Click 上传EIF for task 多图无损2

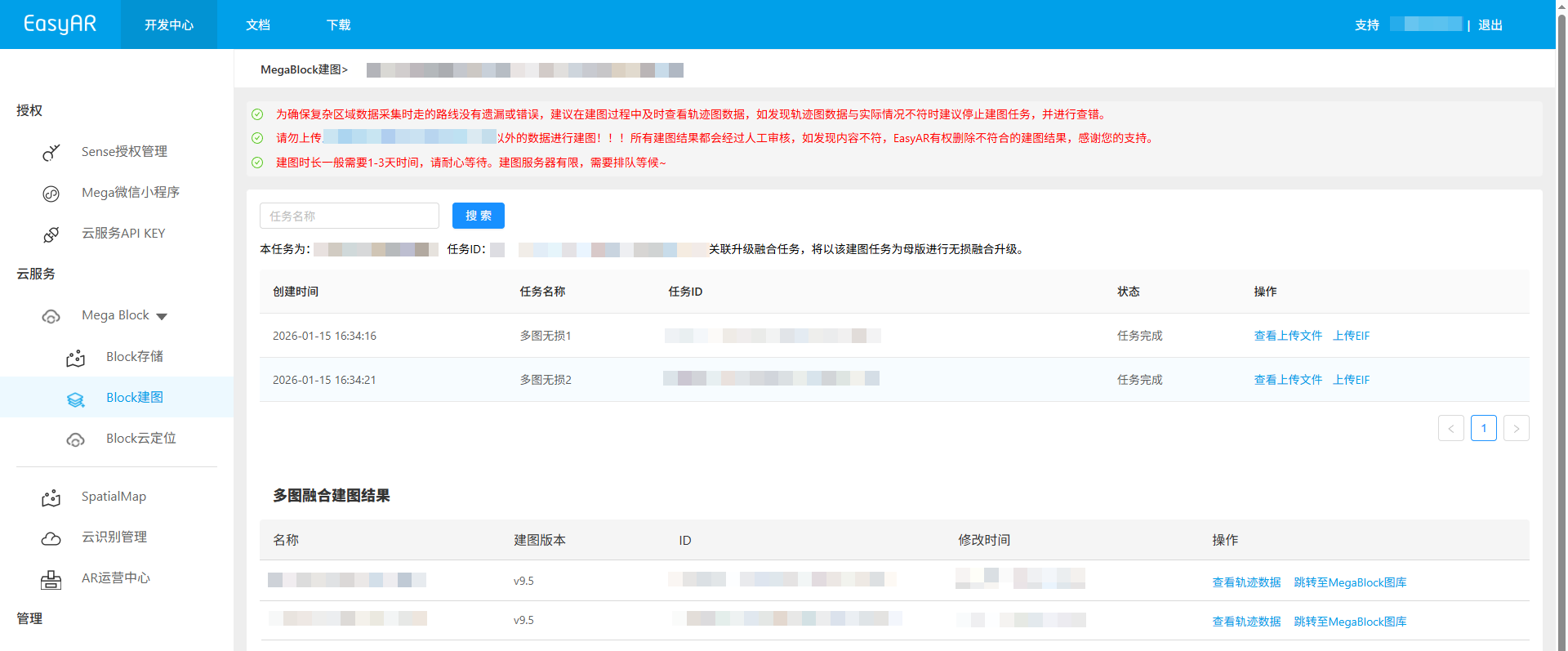point(1351,380)
